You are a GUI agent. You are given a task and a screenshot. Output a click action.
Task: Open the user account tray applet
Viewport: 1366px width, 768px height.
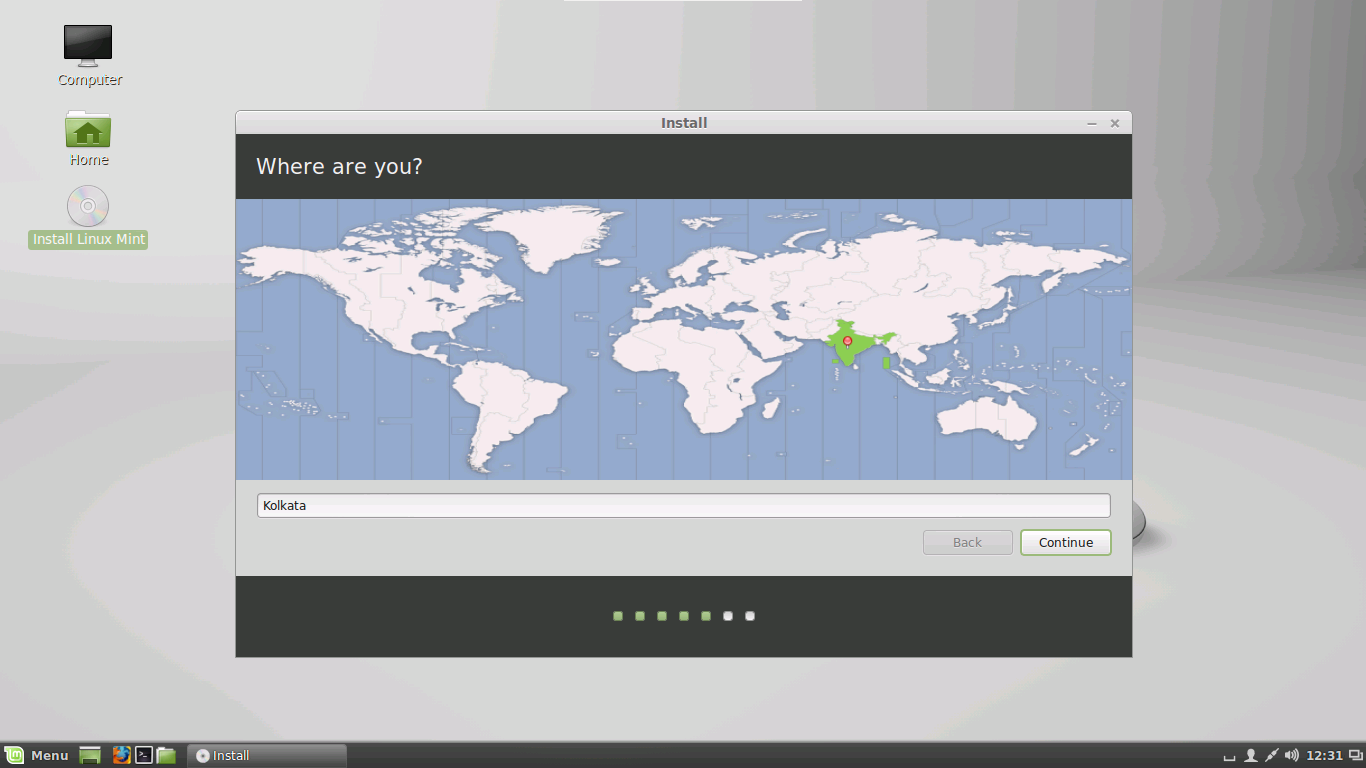tap(1250, 755)
